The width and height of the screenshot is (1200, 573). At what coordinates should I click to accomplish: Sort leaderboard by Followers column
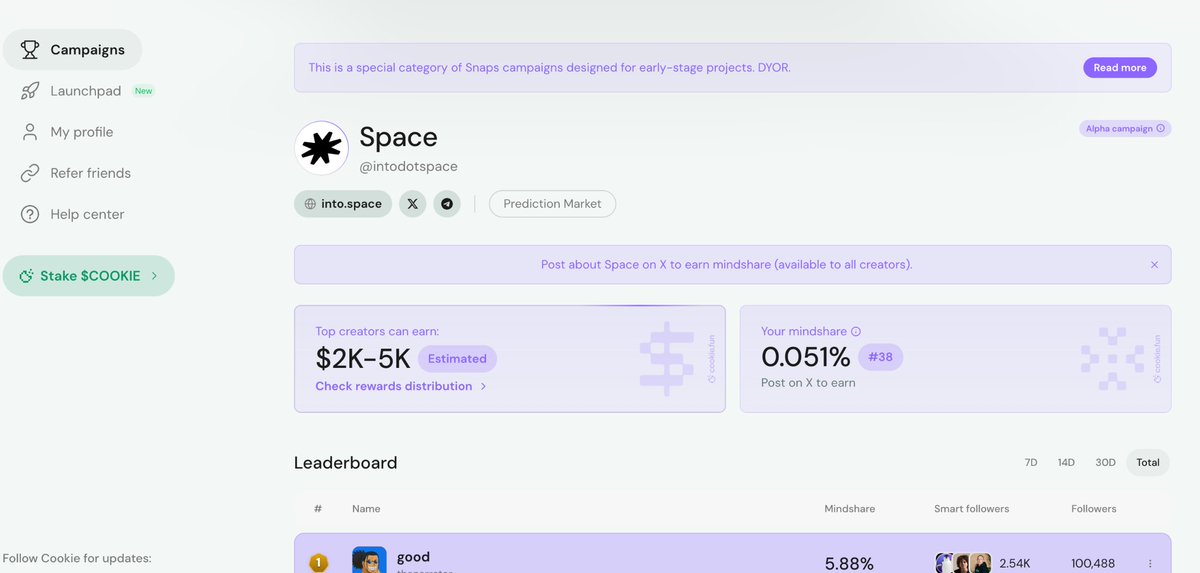tap(1093, 509)
